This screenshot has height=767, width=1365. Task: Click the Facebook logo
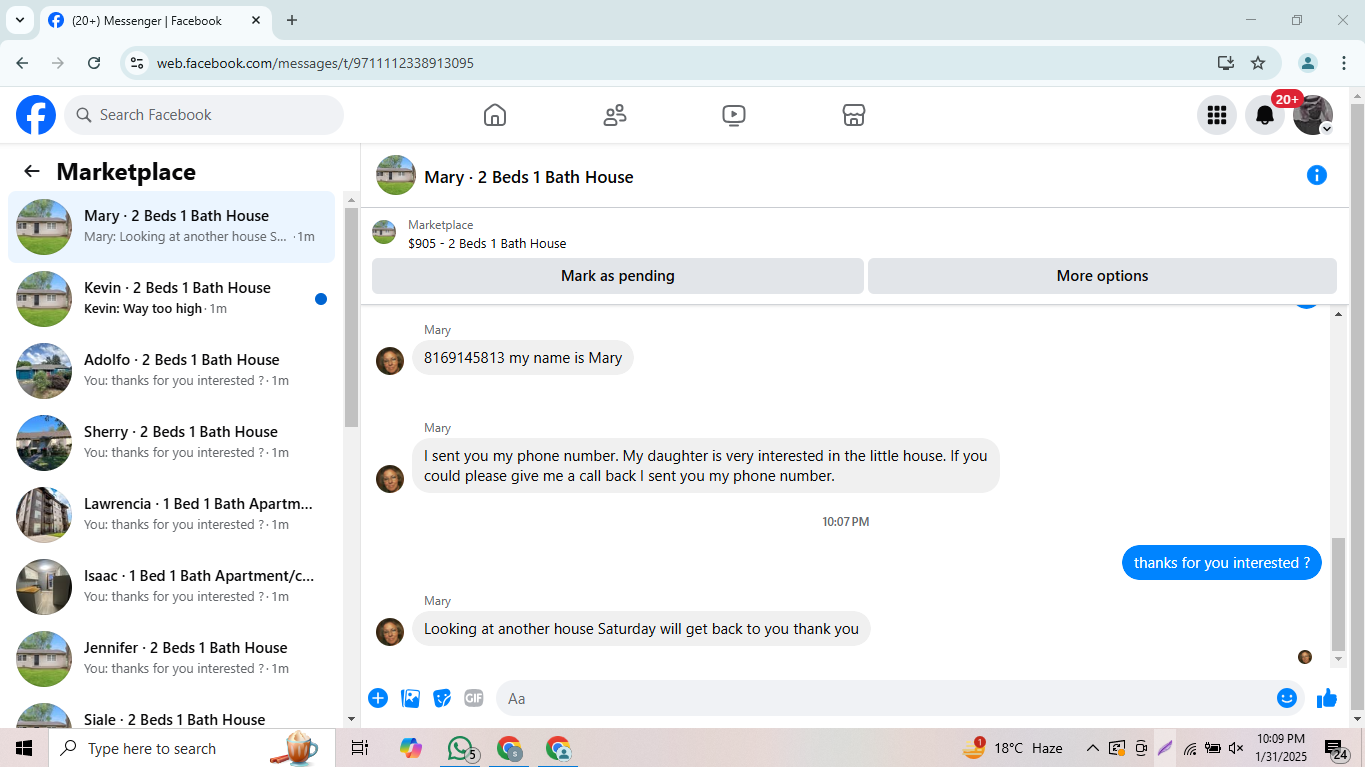36,115
